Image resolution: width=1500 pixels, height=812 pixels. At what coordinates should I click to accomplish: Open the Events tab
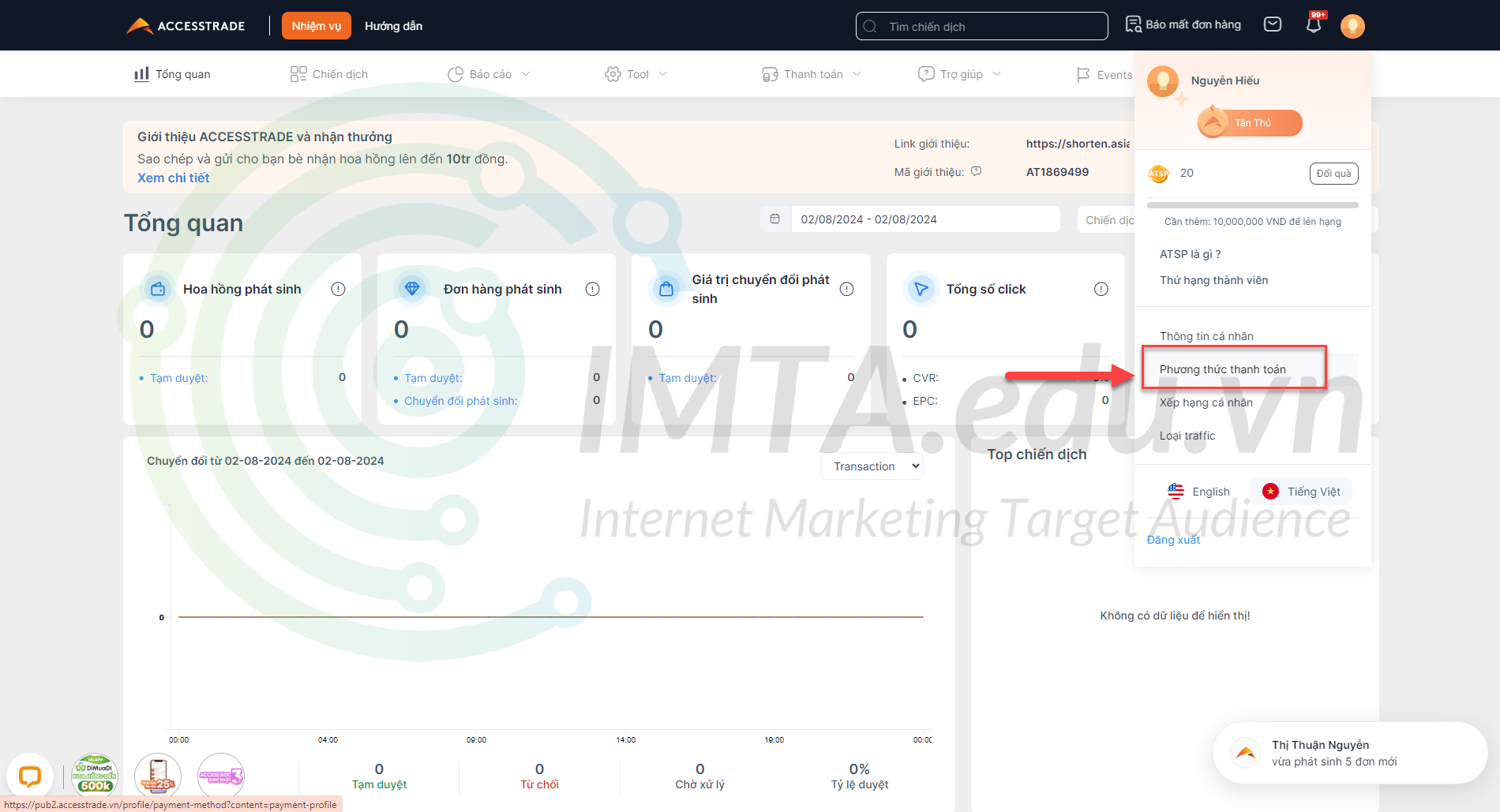(x=1104, y=75)
